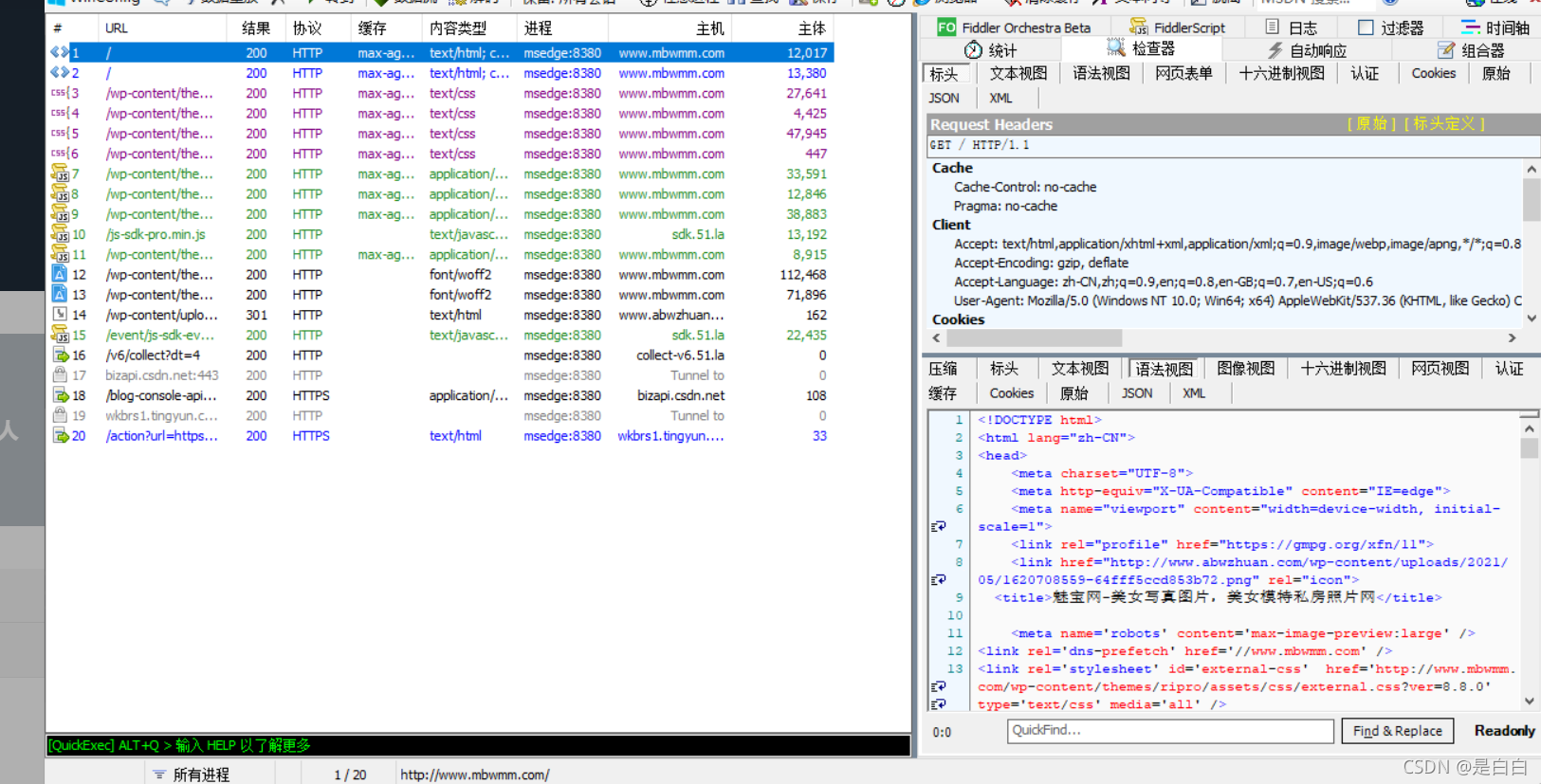Open response 图像视图 tab
This screenshot has height=784, width=1541.
click(1246, 368)
